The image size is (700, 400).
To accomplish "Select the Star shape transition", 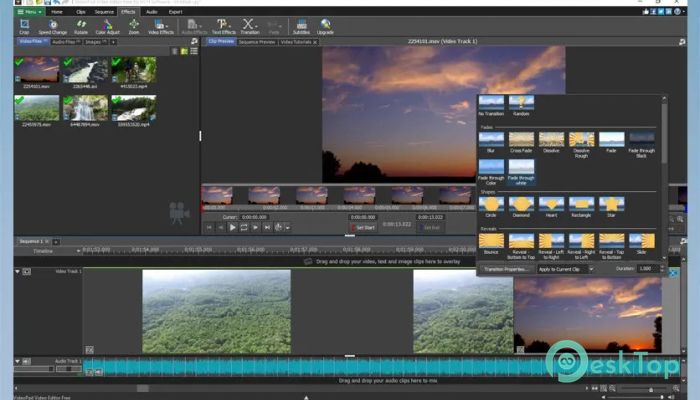I will click(611, 207).
